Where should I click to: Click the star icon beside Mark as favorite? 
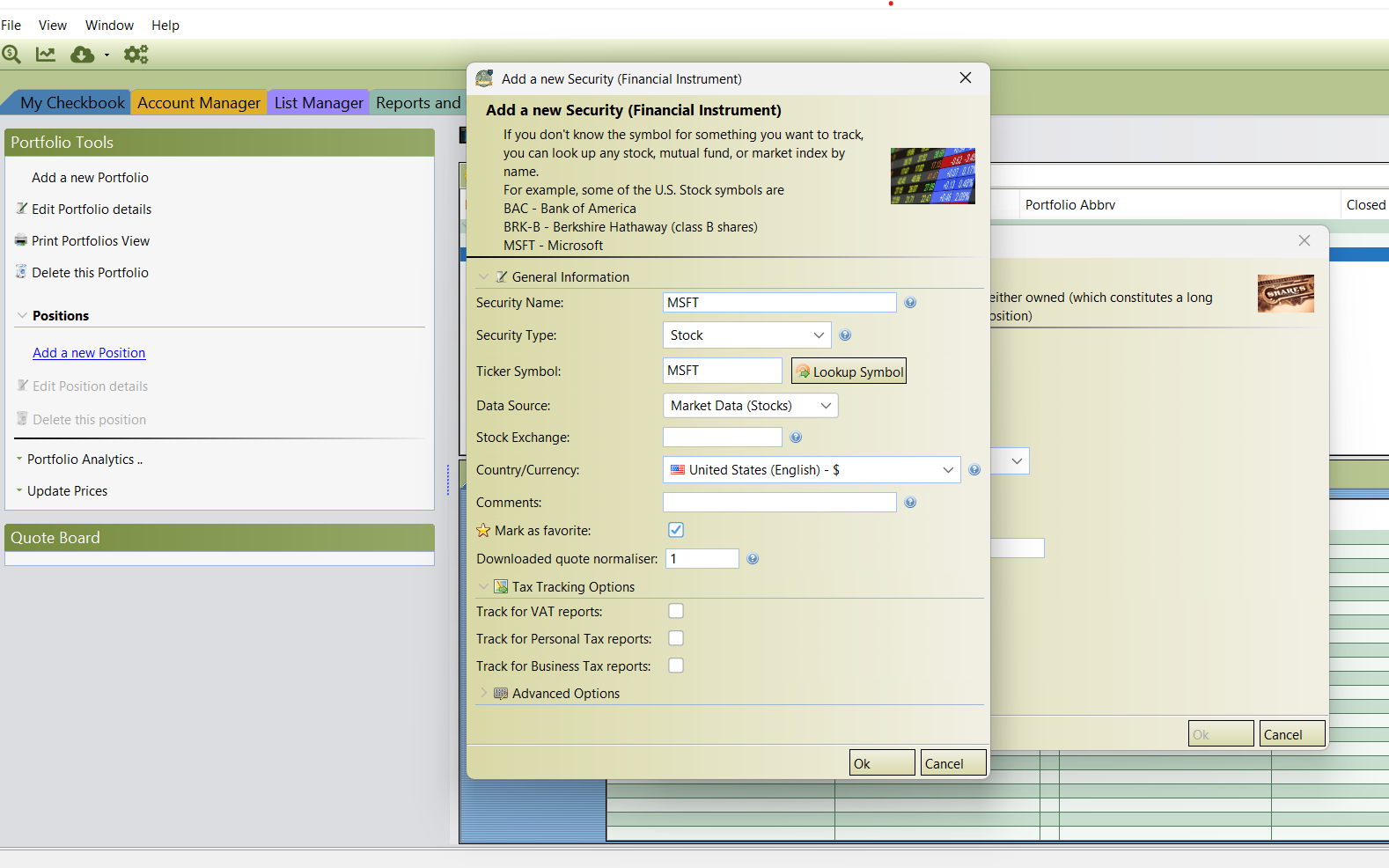483,531
